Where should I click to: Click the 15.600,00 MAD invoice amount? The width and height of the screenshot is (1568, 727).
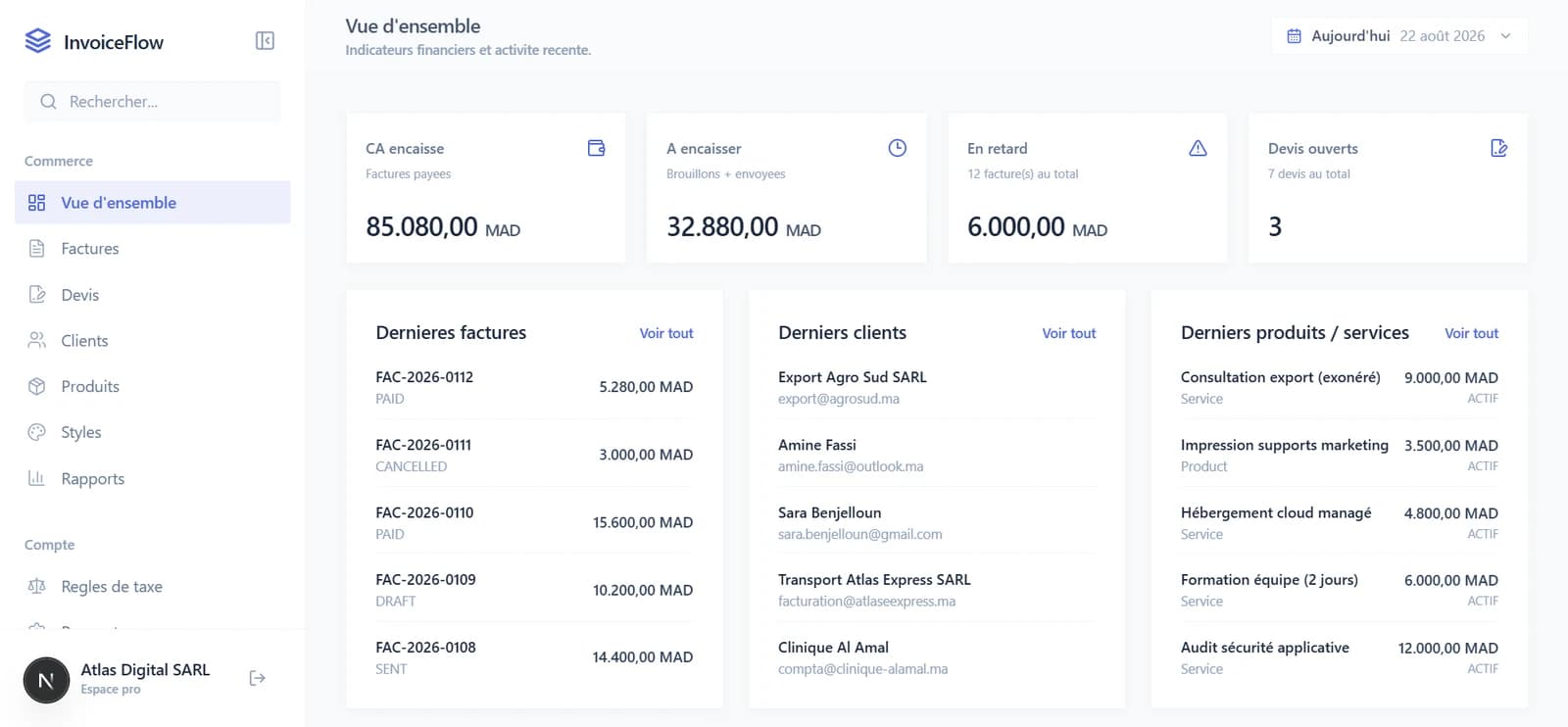coord(643,522)
